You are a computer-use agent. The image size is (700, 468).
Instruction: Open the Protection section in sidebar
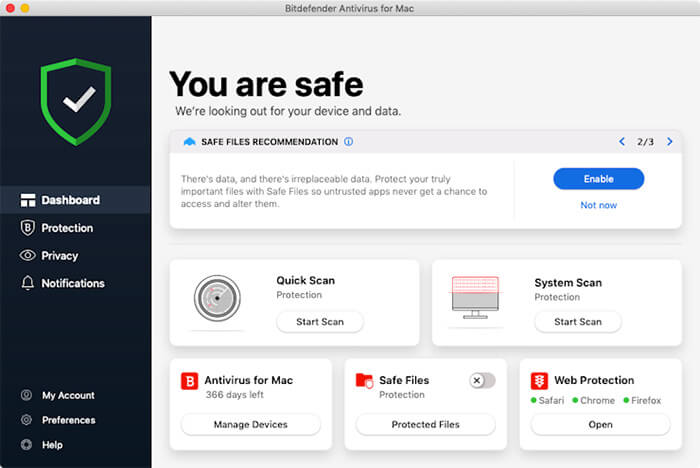tap(66, 228)
